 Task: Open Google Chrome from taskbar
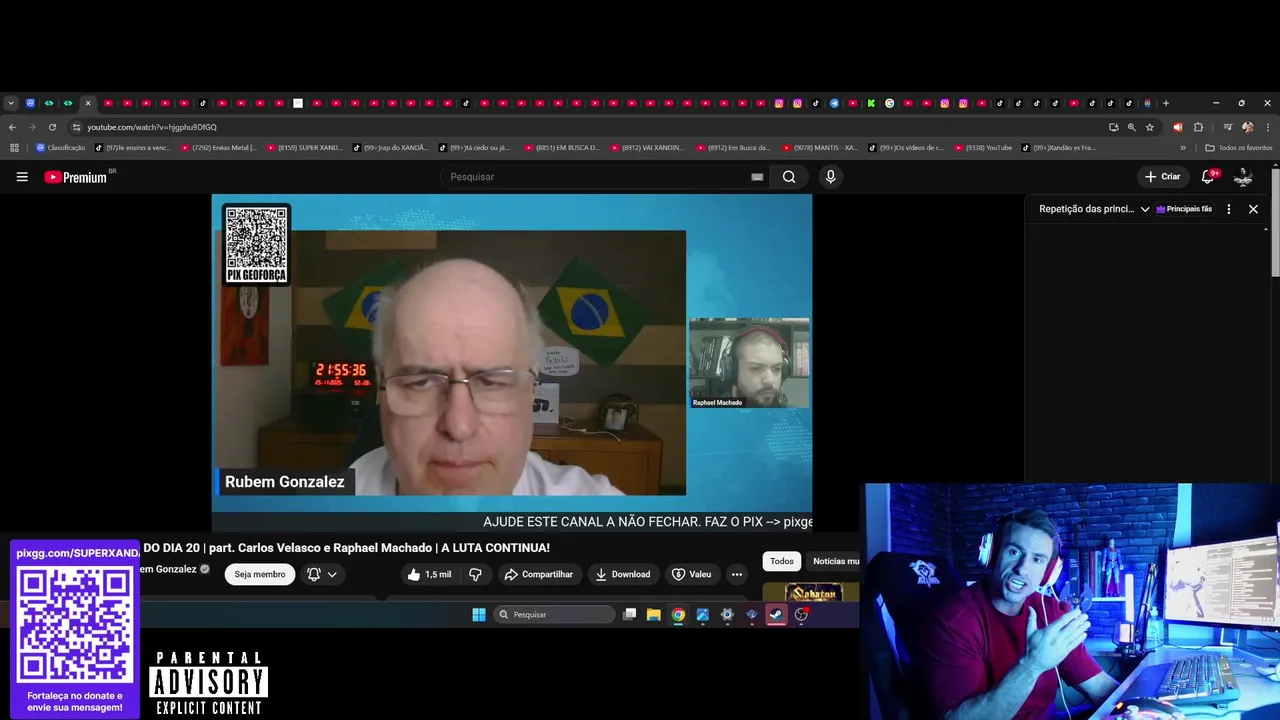pyautogui.click(x=678, y=615)
